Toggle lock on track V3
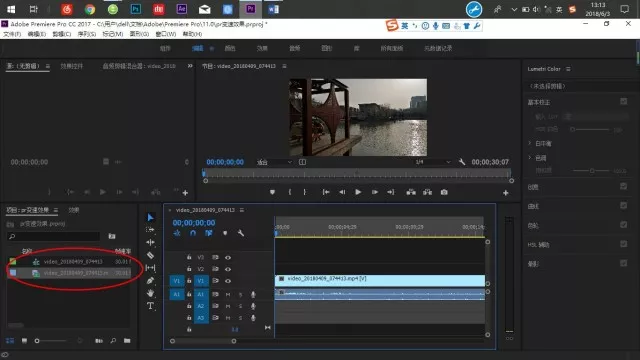The image size is (640, 360). (189, 257)
